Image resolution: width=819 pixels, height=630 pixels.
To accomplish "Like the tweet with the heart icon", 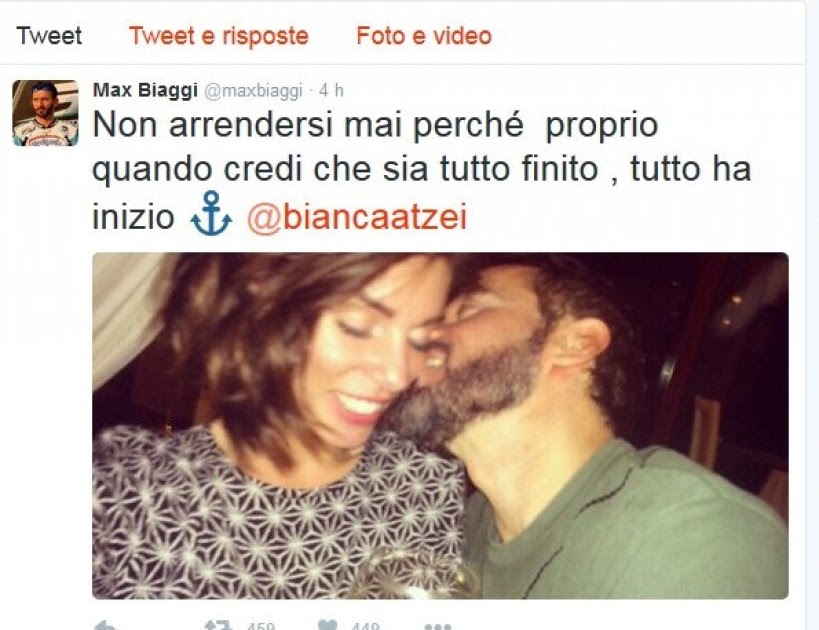I will (328, 625).
